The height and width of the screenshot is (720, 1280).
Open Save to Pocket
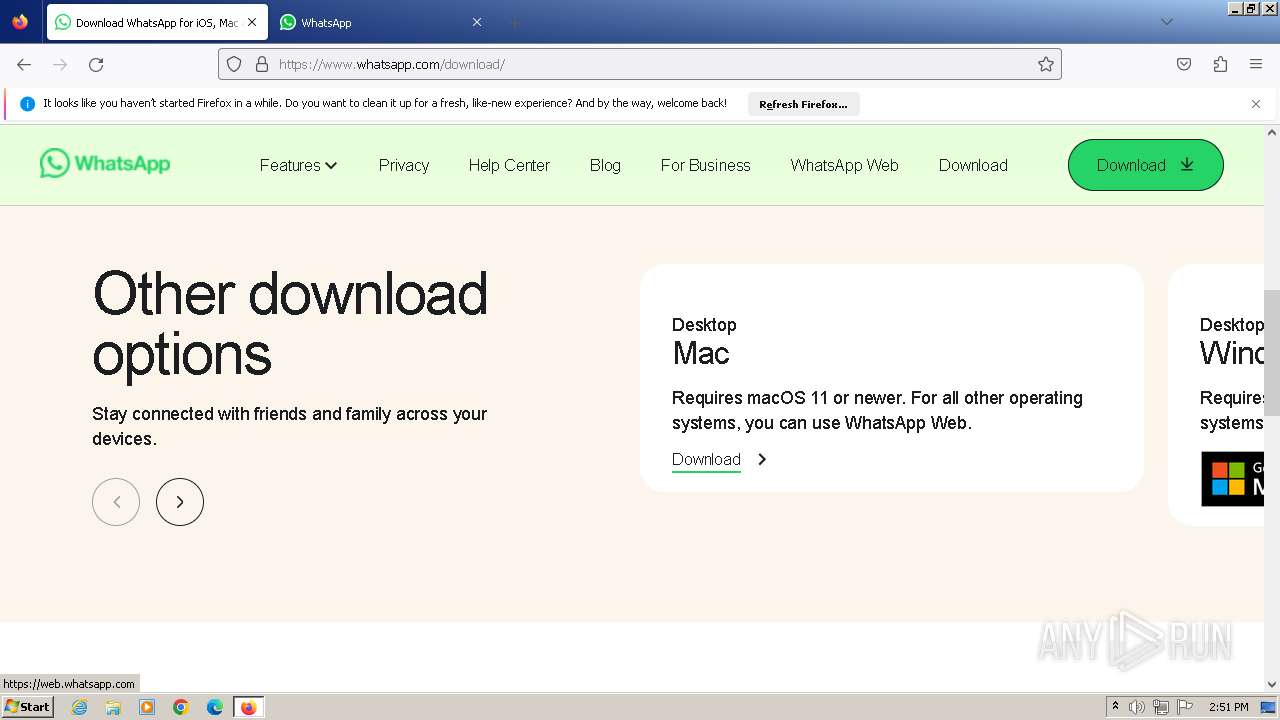pyautogui.click(x=1184, y=64)
